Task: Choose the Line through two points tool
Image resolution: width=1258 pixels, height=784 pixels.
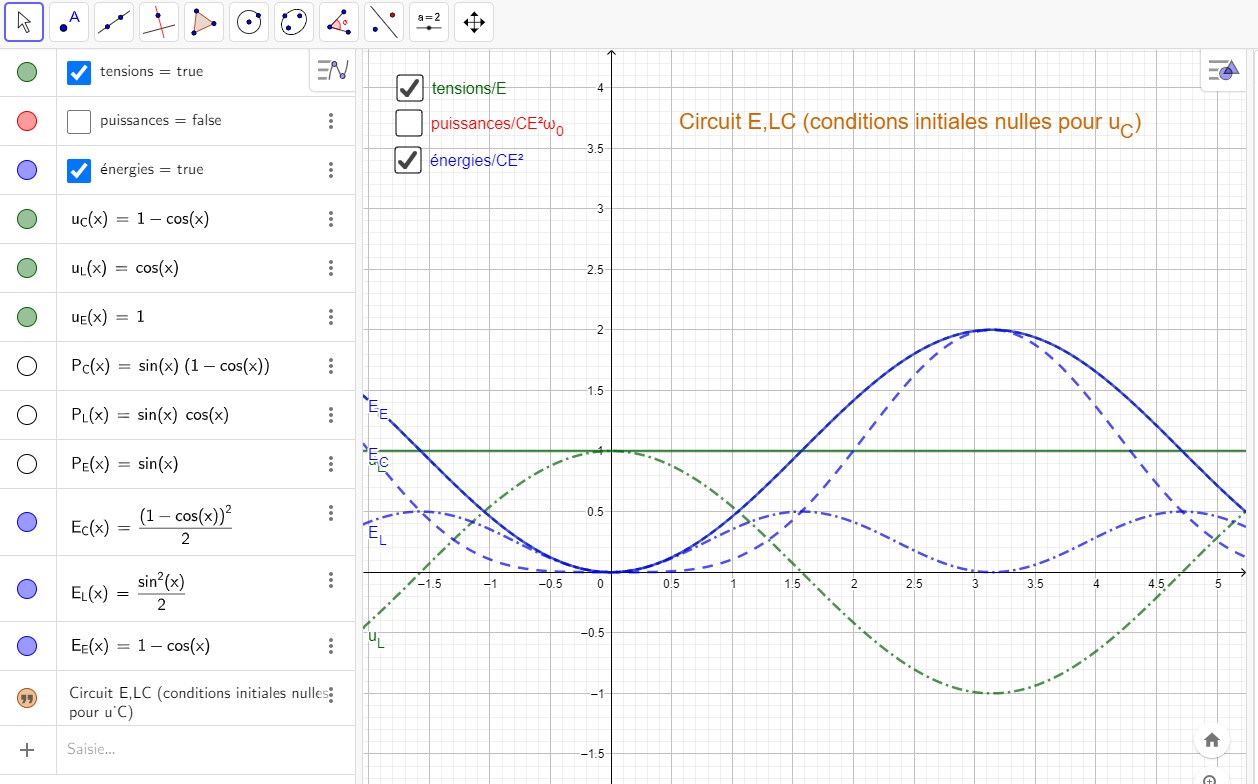Action: coord(114,22)
